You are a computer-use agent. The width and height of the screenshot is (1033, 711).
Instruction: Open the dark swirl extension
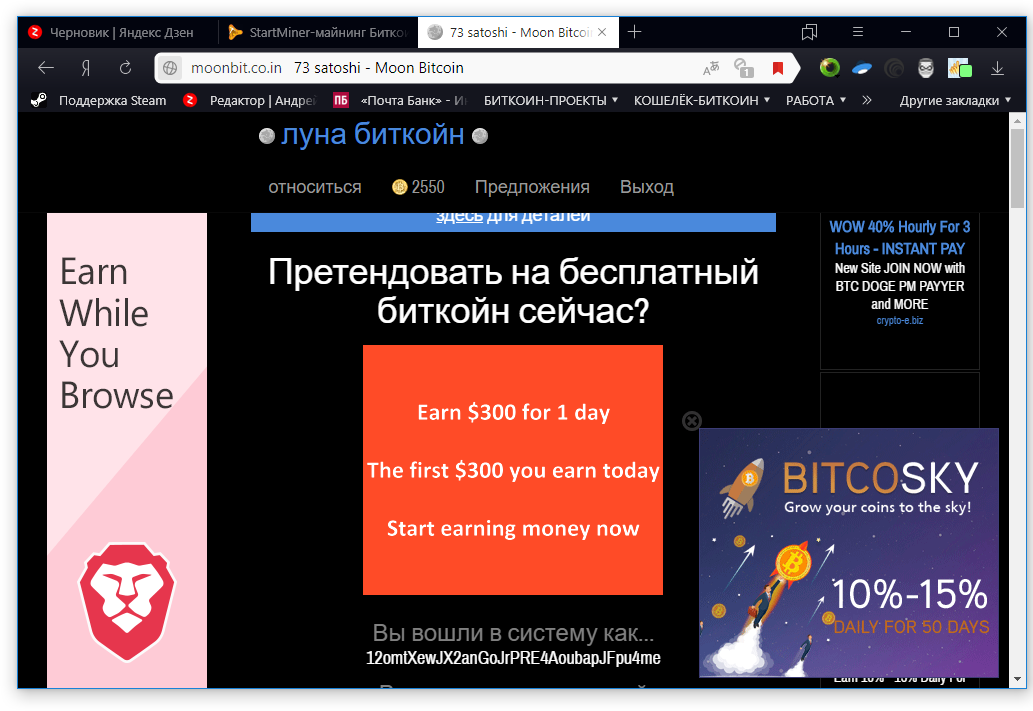[x=894, y=68]
